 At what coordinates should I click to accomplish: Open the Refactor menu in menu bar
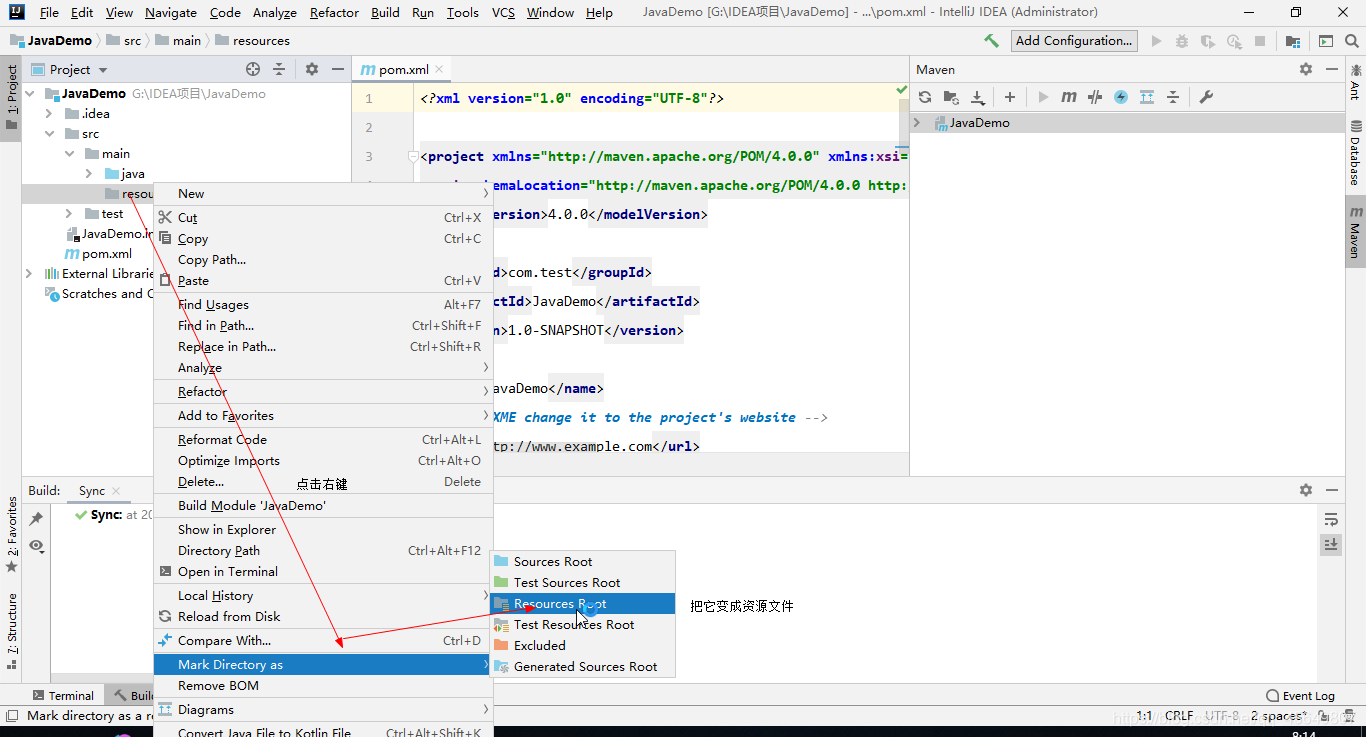[334, 12]
